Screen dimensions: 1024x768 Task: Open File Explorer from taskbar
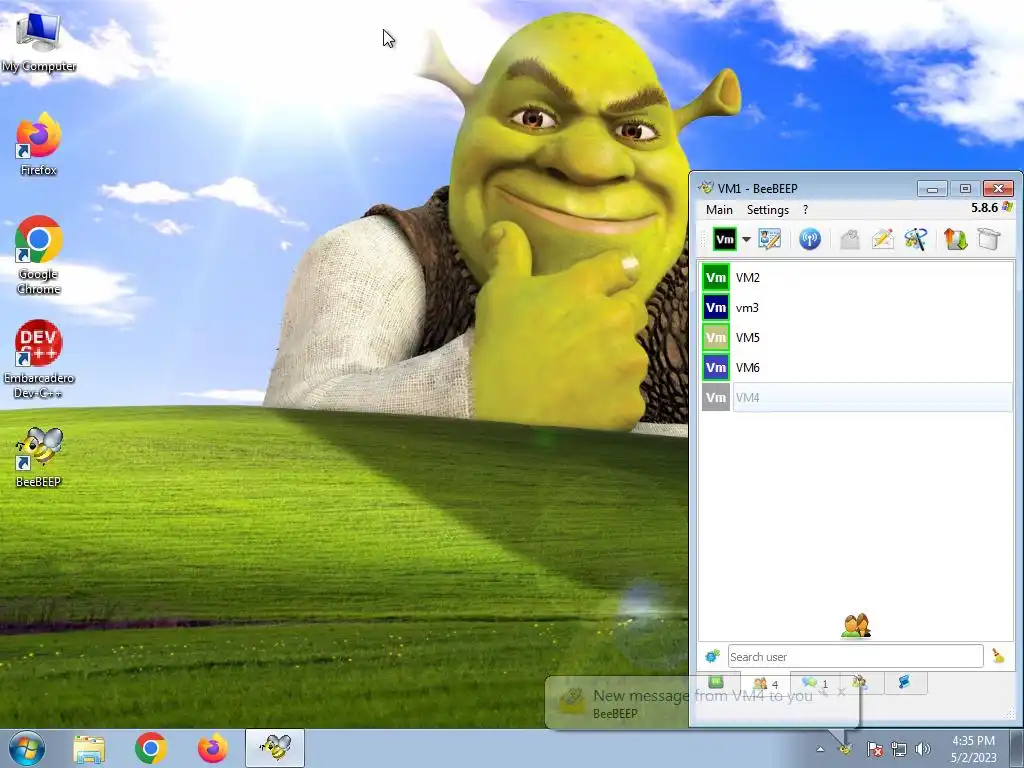(x=89, y=749)
